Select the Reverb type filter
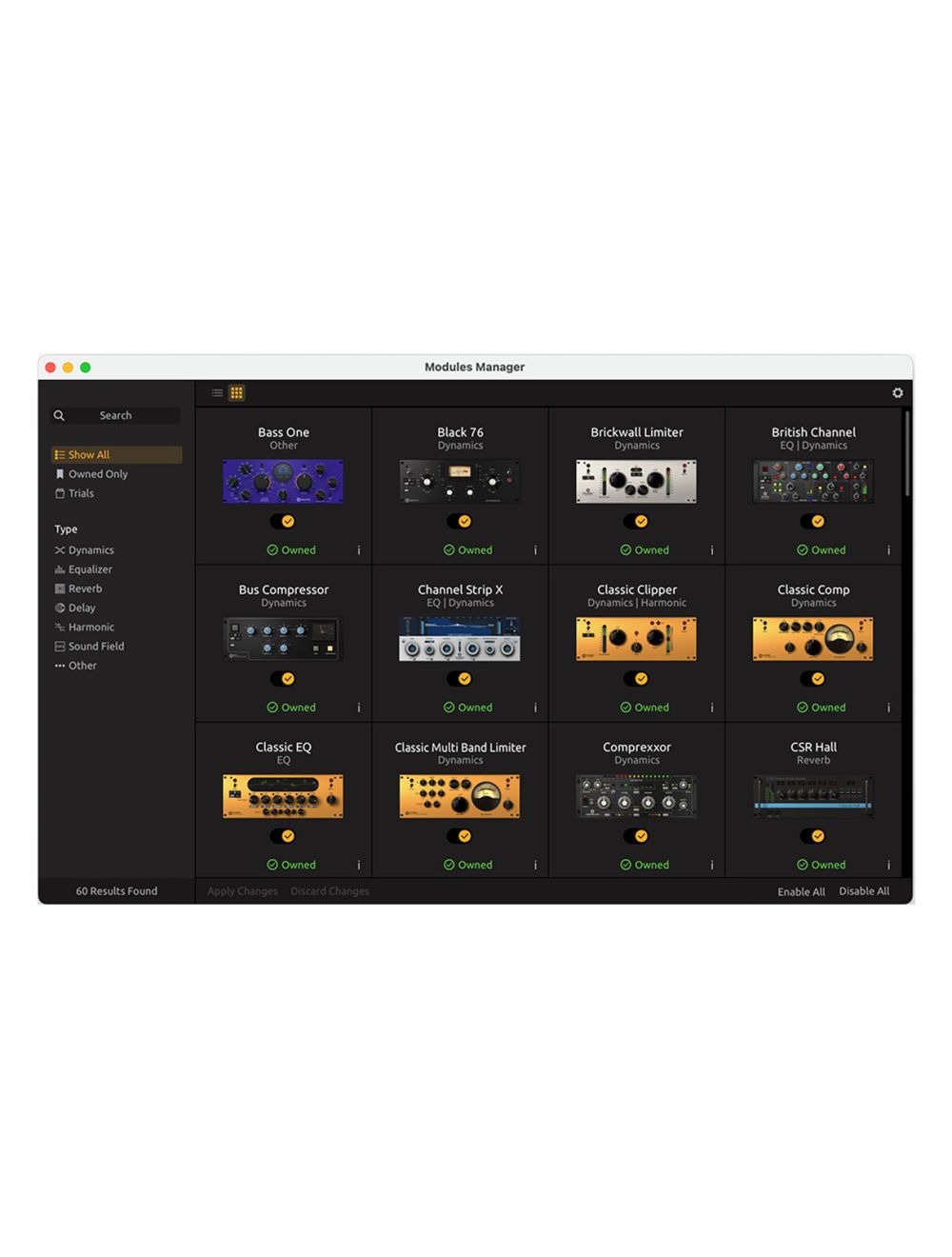This screenshot has height=1257, width=952. tap(83, 588)
